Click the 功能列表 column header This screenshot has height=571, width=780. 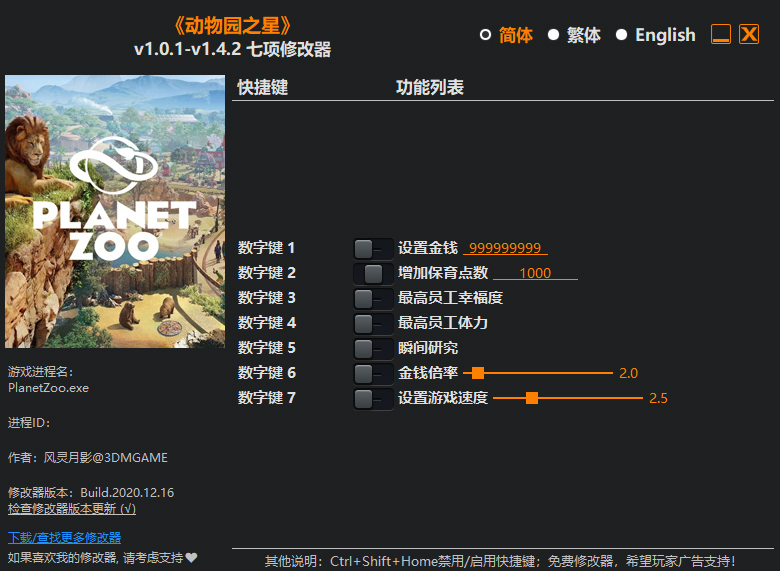430,88
